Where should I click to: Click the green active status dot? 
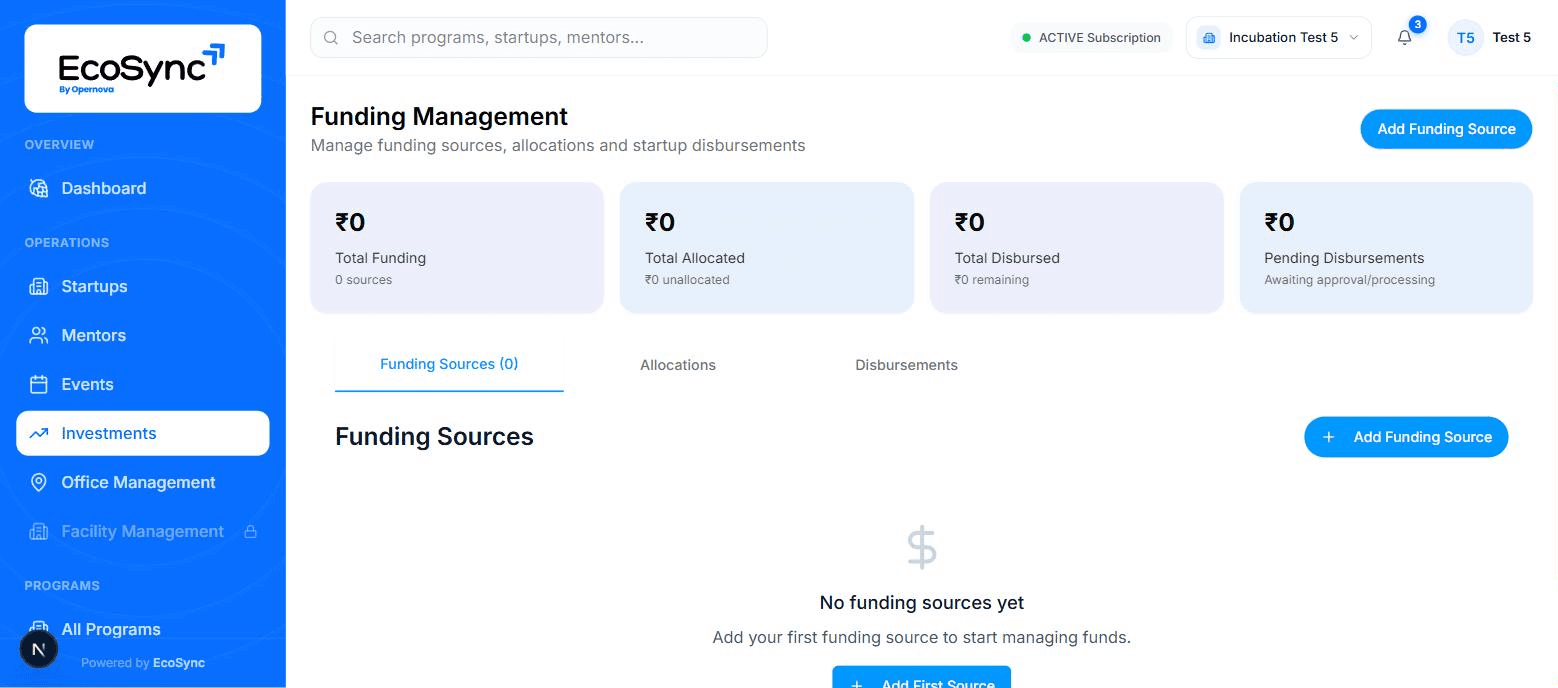point(1026,38)
